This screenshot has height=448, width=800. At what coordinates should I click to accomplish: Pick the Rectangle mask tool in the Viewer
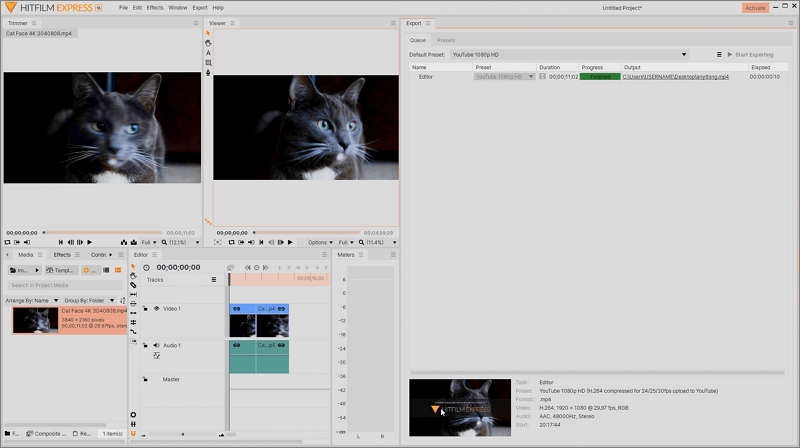click(x=208, y=63)
